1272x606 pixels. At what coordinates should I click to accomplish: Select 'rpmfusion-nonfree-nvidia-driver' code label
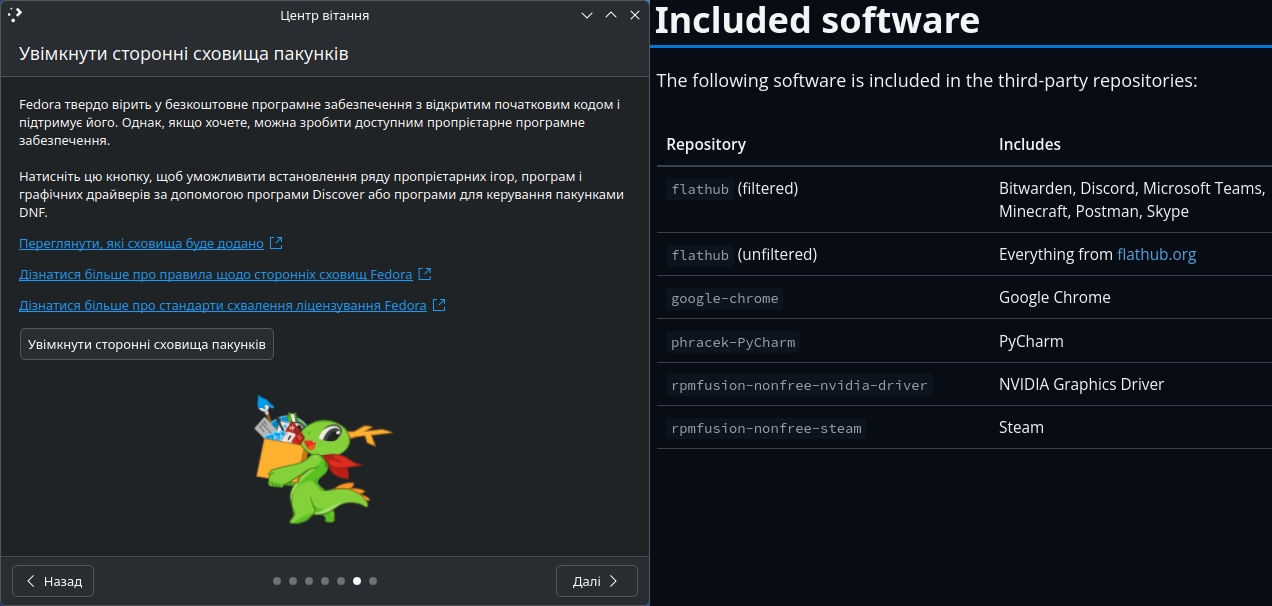pyautogui.click(x=799, y=385)
